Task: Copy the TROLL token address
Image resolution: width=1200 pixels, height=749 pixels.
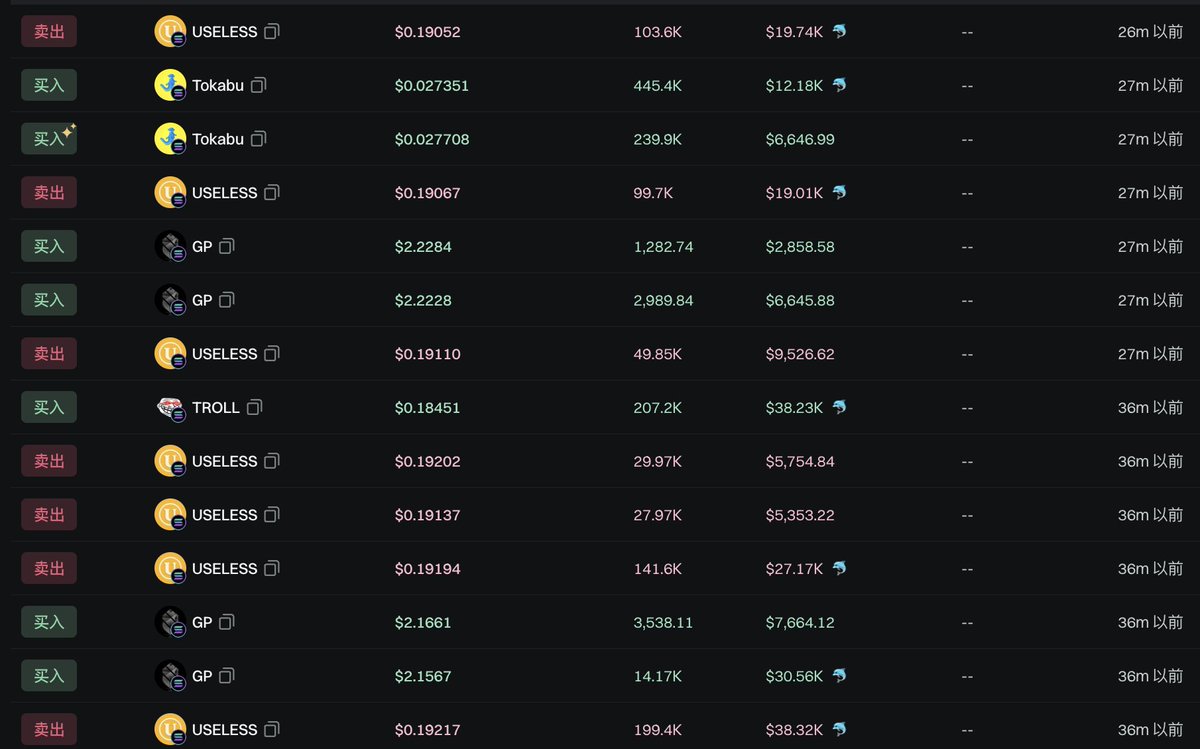Action: tap(255, 407)
